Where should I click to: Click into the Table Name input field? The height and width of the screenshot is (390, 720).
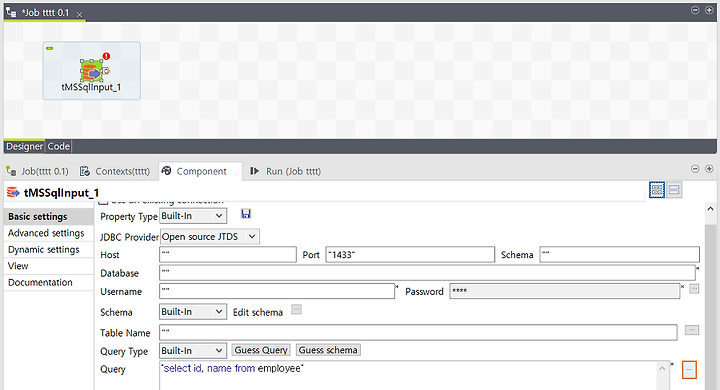coord(418,333)
